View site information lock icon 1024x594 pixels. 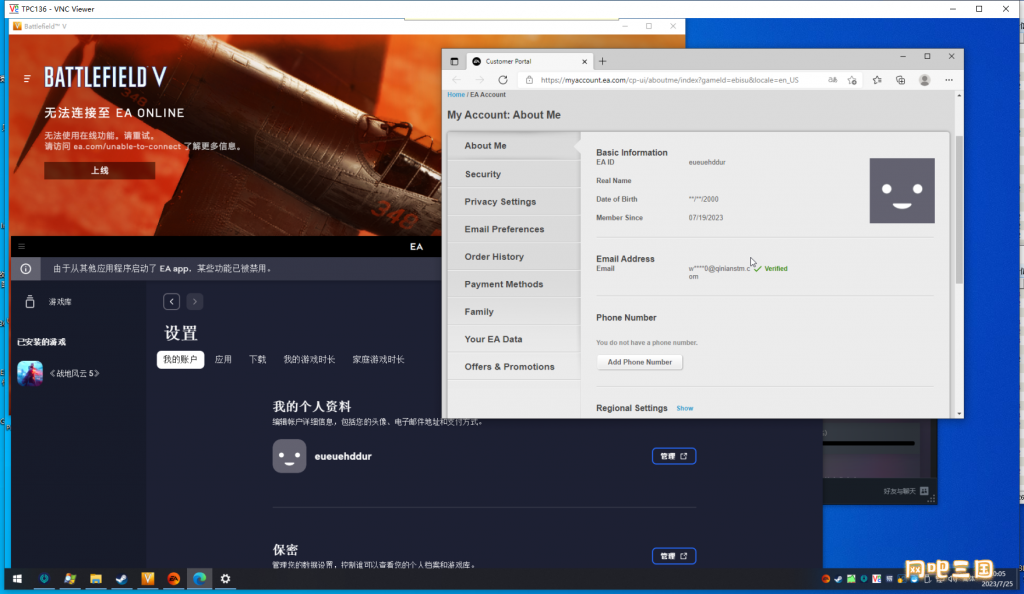point(530,80)
